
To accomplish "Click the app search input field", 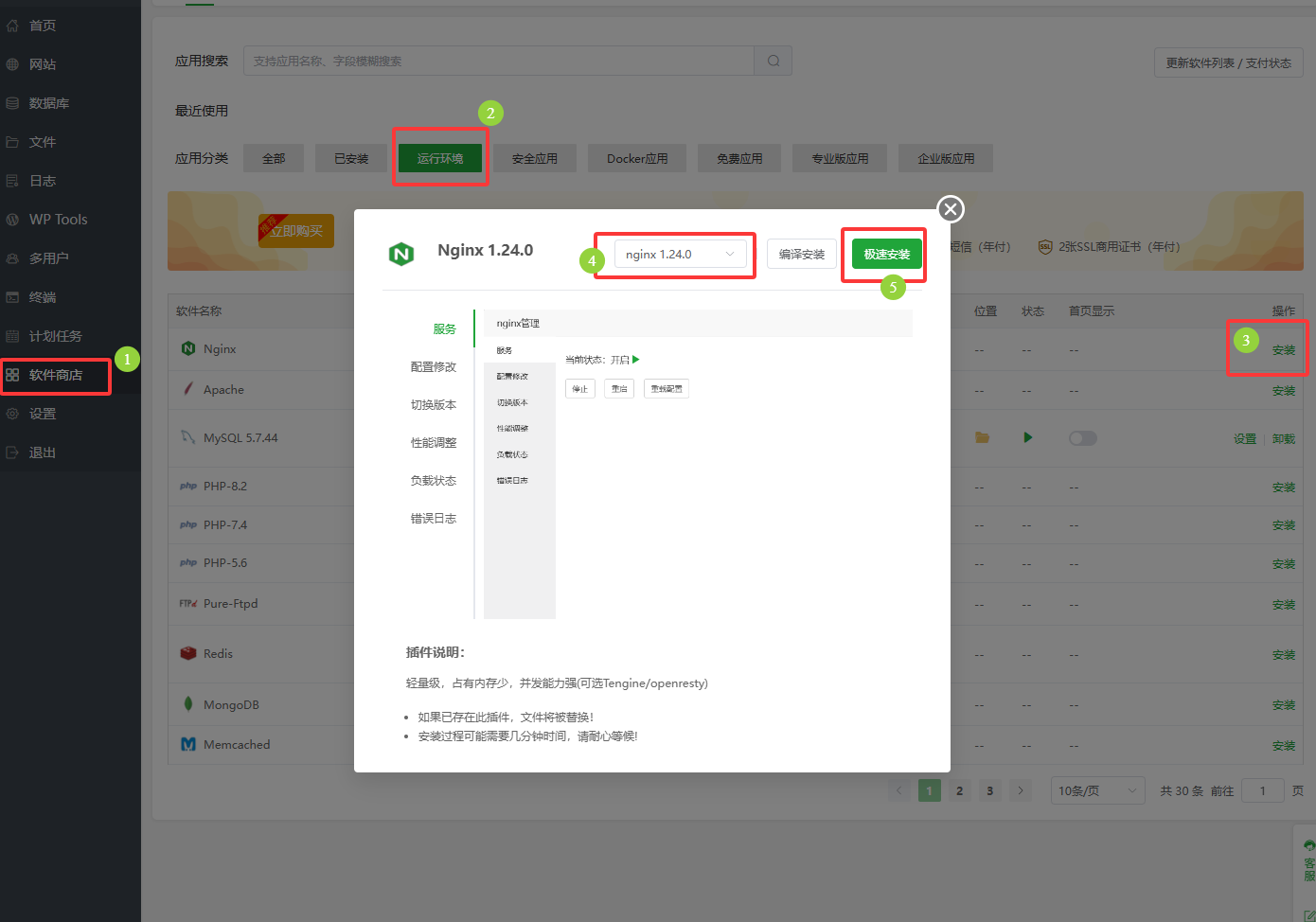I will (x=498, y=61).
